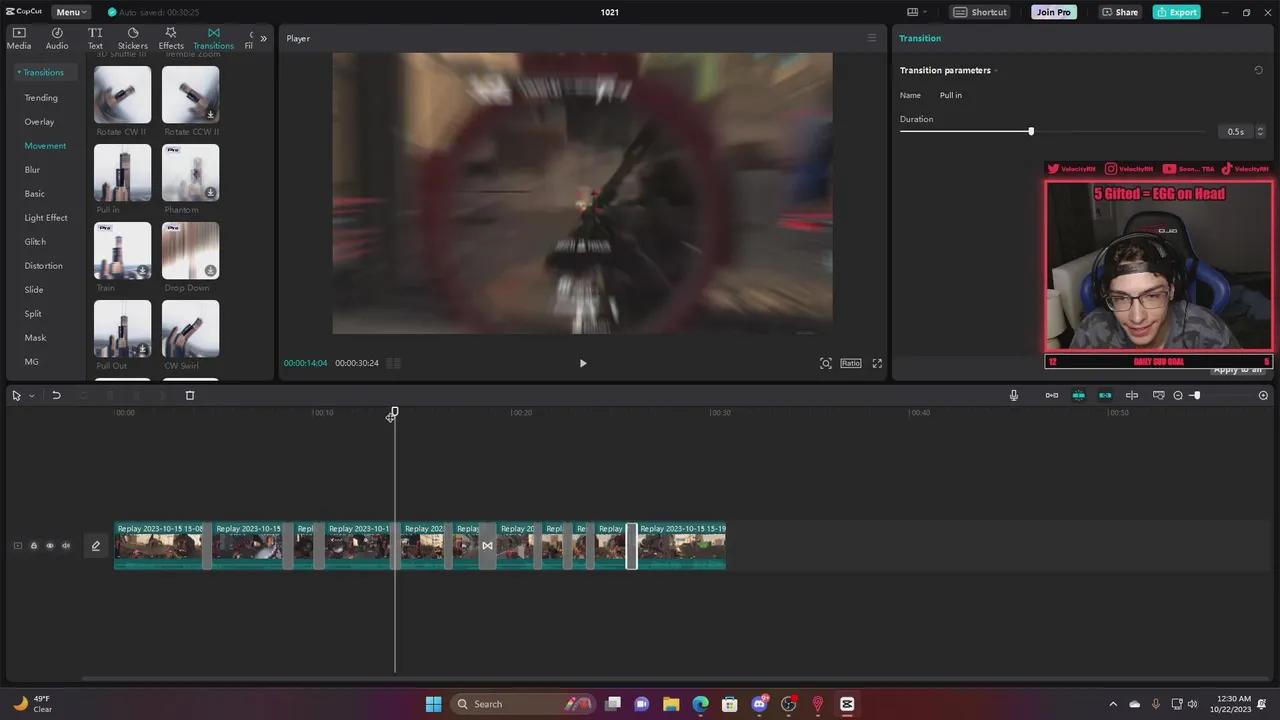Viewport: 1280px width, 720px height.
Task: Mute the main video track audio
Action: click(x=66, y=546)
